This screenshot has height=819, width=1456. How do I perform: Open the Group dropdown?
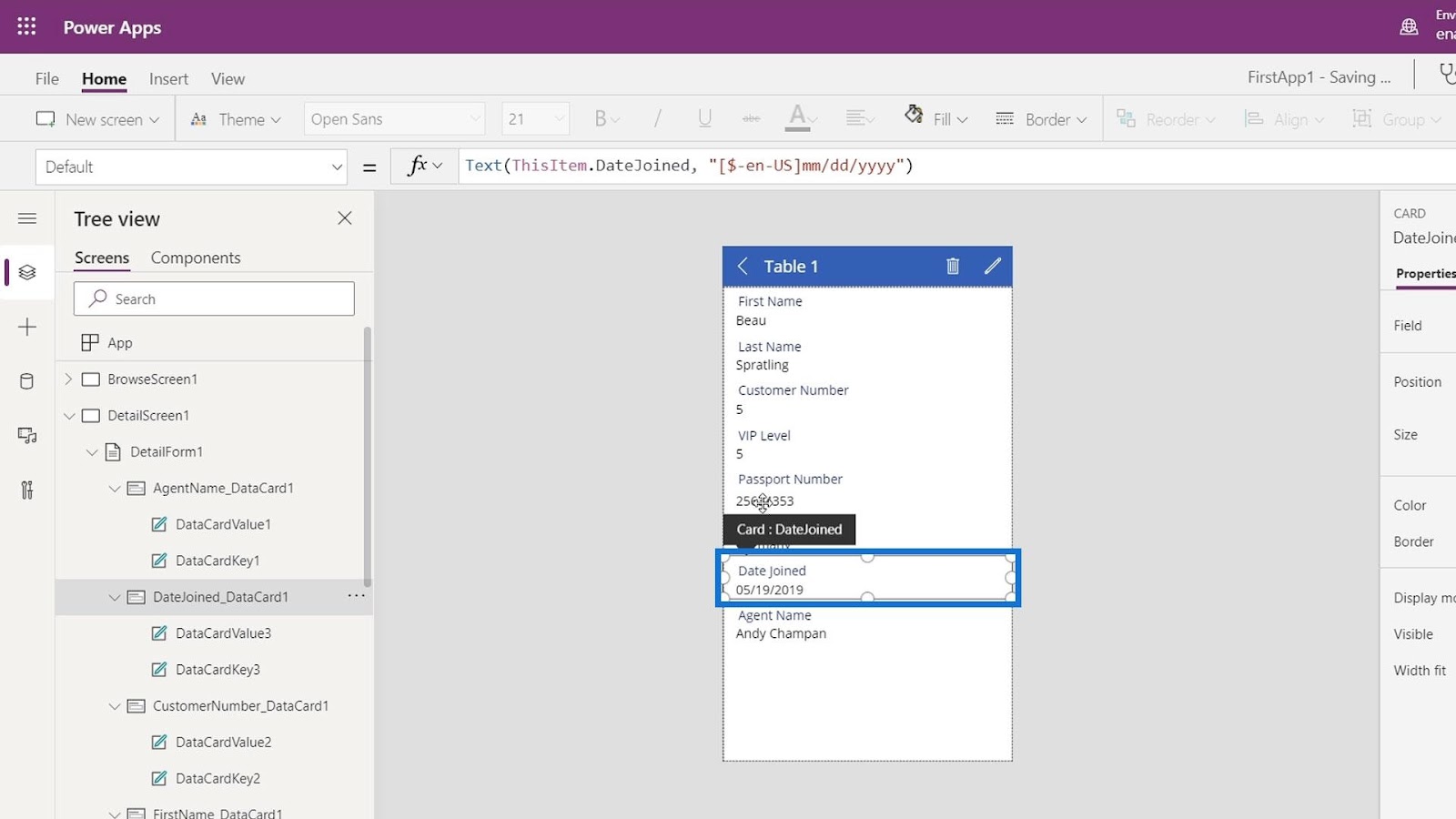point(1397,119)
